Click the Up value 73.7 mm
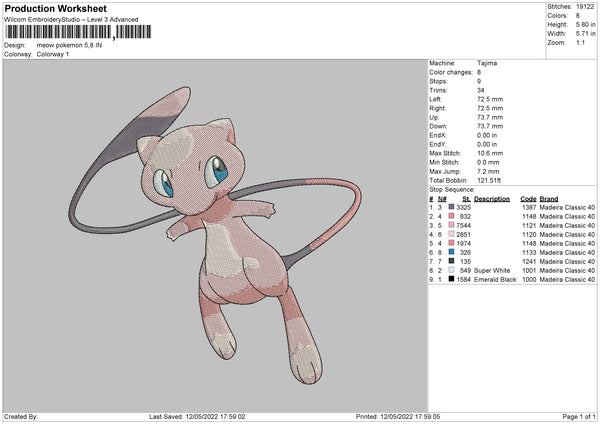This screenshot has width=600, height=424. pos(490,117)
